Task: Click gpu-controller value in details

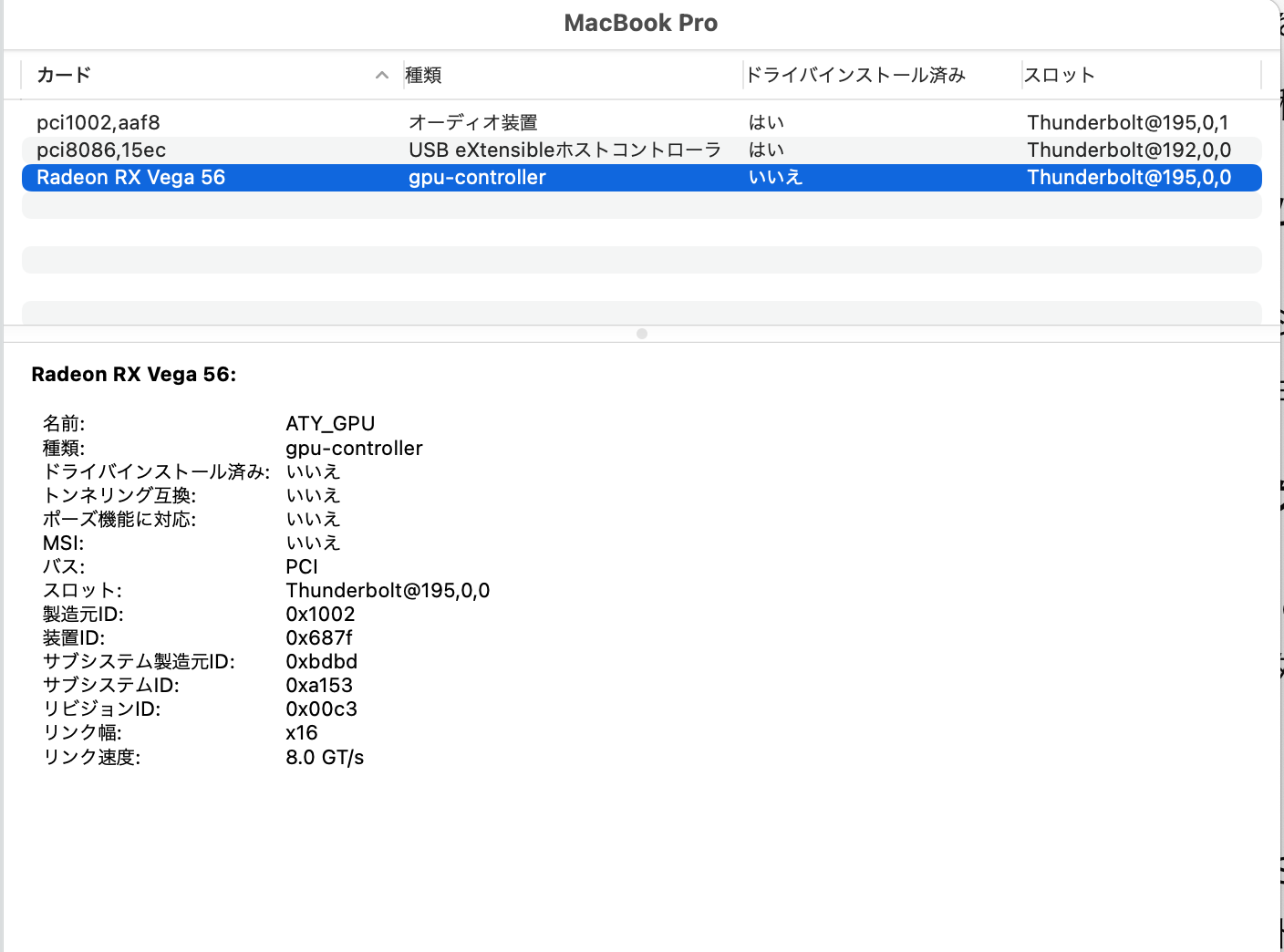Action: pyautogui.click(x=354, y=448)
